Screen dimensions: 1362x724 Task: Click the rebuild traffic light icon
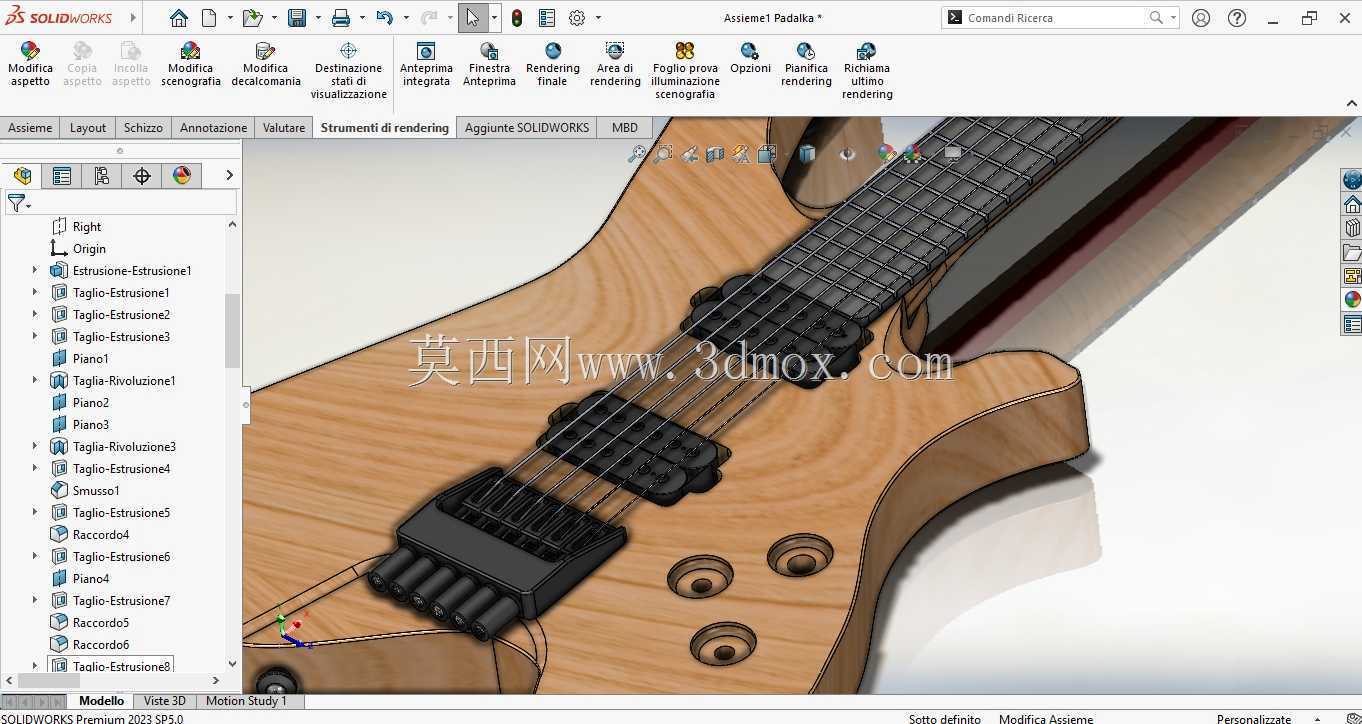pos(517,18)
